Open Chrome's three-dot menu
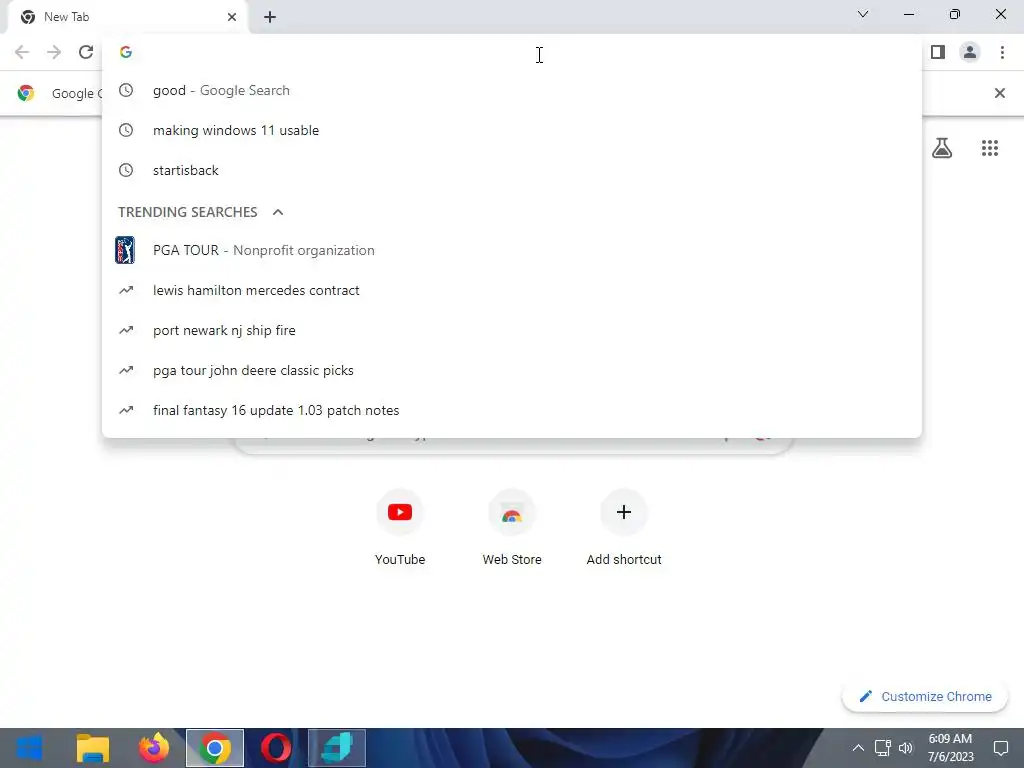1024x768 pixels. pyautogui.click(x=1002, y=52)
